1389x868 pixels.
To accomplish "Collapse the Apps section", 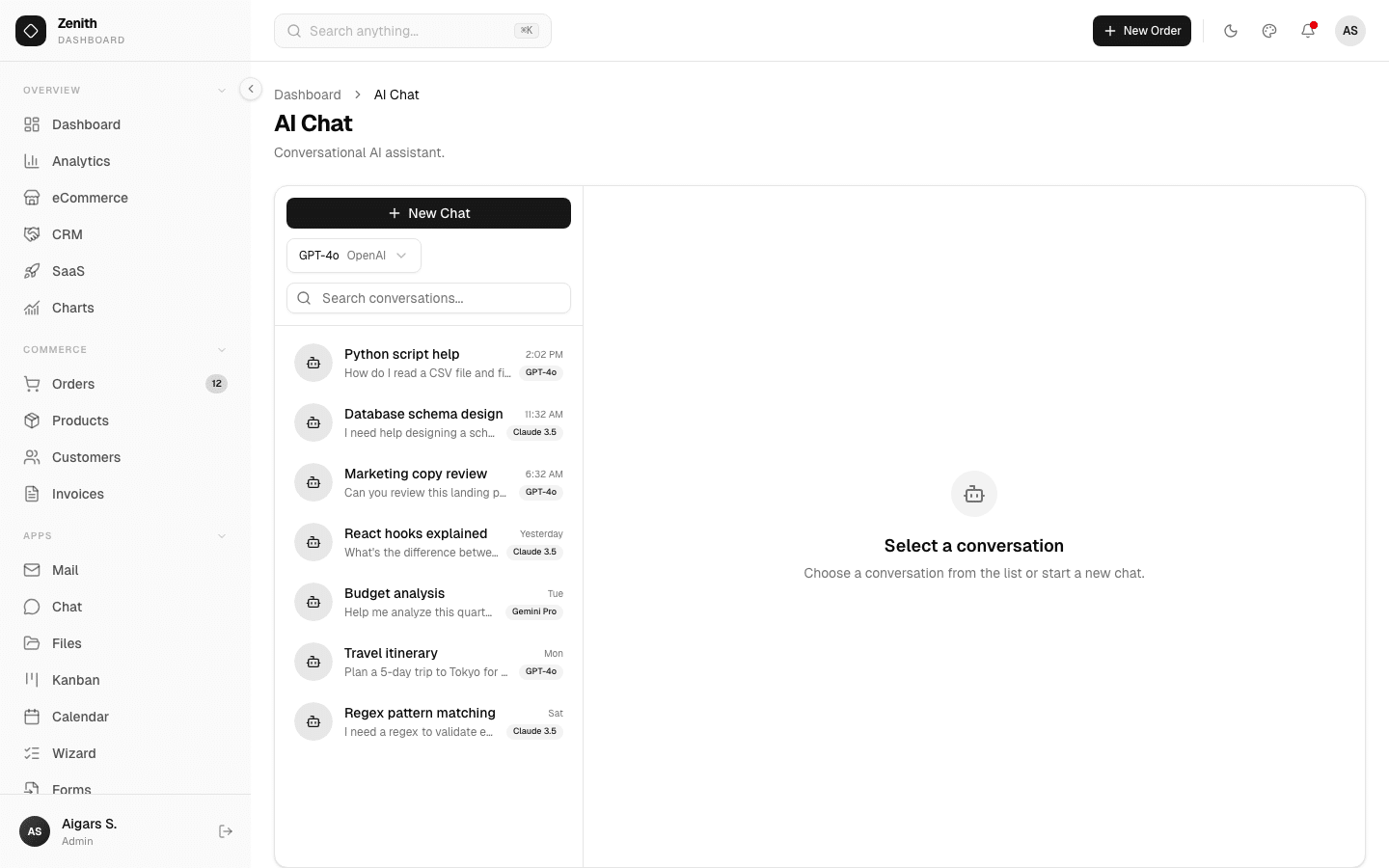I will [222, 535].
